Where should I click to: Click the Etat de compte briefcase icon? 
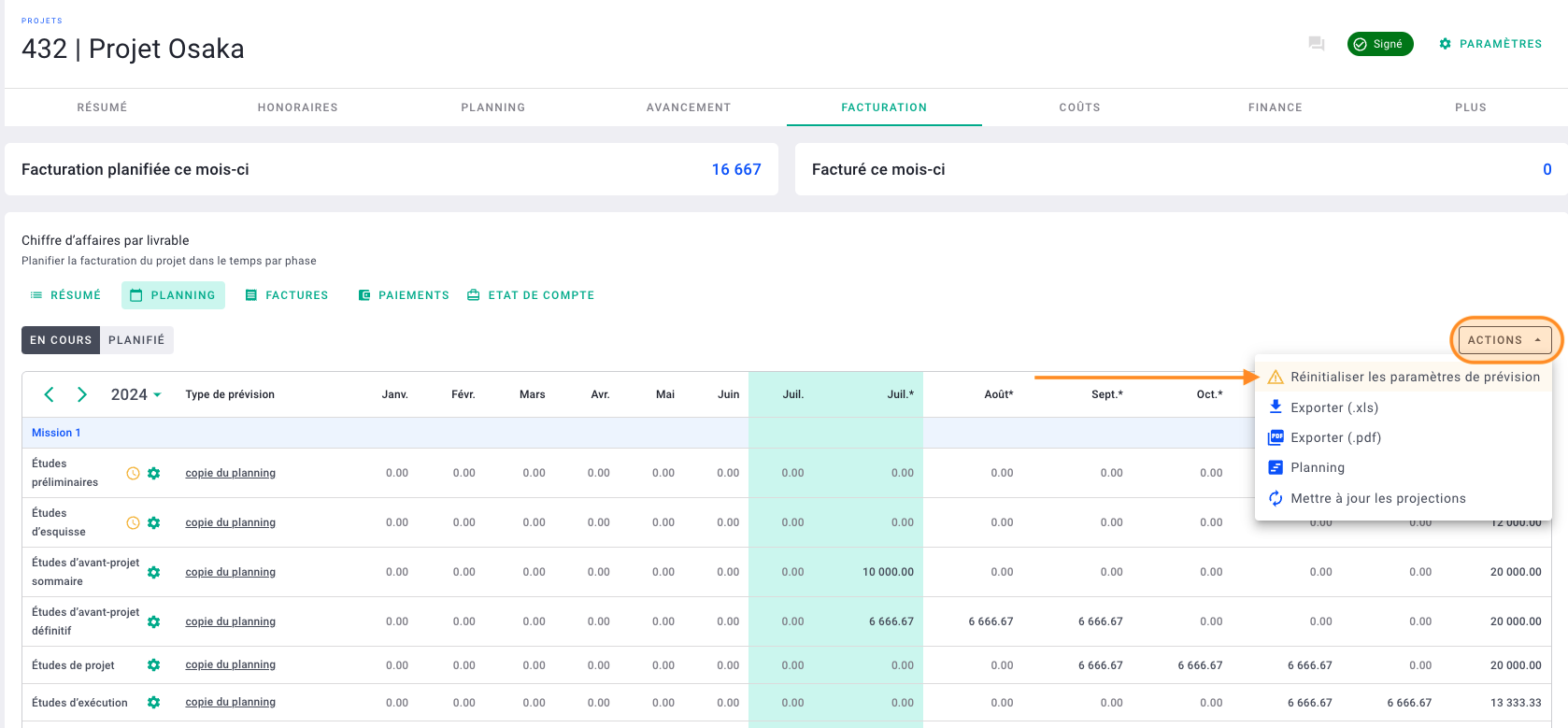(474, 295)
